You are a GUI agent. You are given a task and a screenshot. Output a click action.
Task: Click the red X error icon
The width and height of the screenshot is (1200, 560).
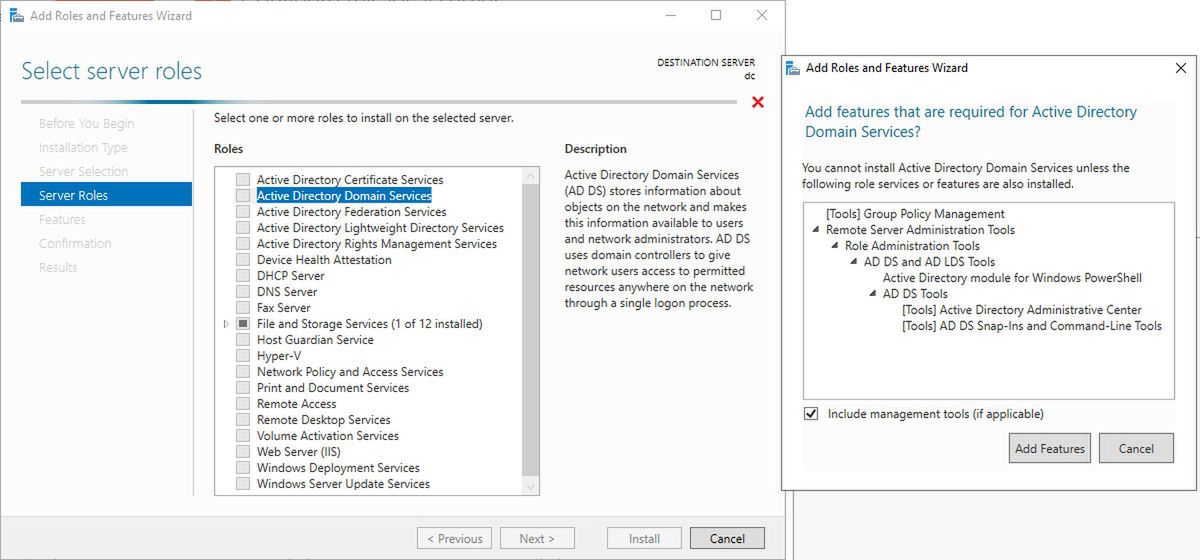click(x=758, y=102)
